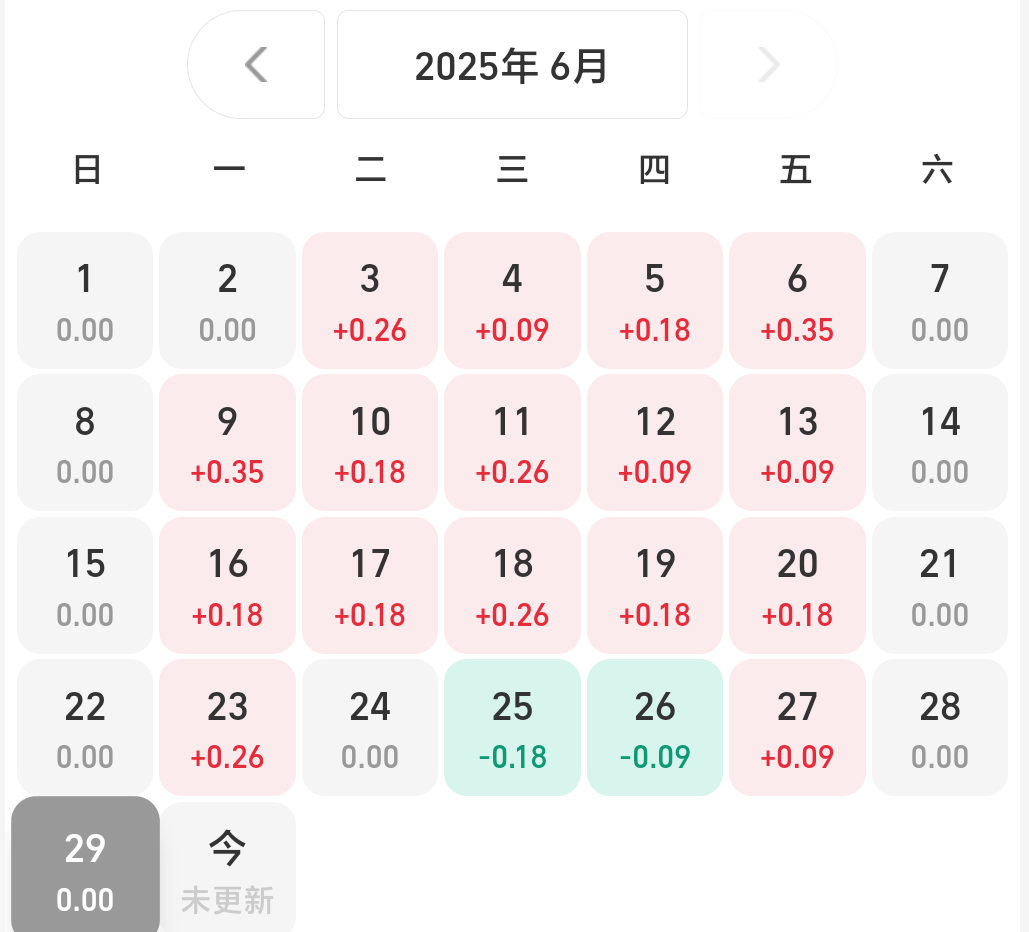Select June 3 with +0.26

click(x=369, y=300)
